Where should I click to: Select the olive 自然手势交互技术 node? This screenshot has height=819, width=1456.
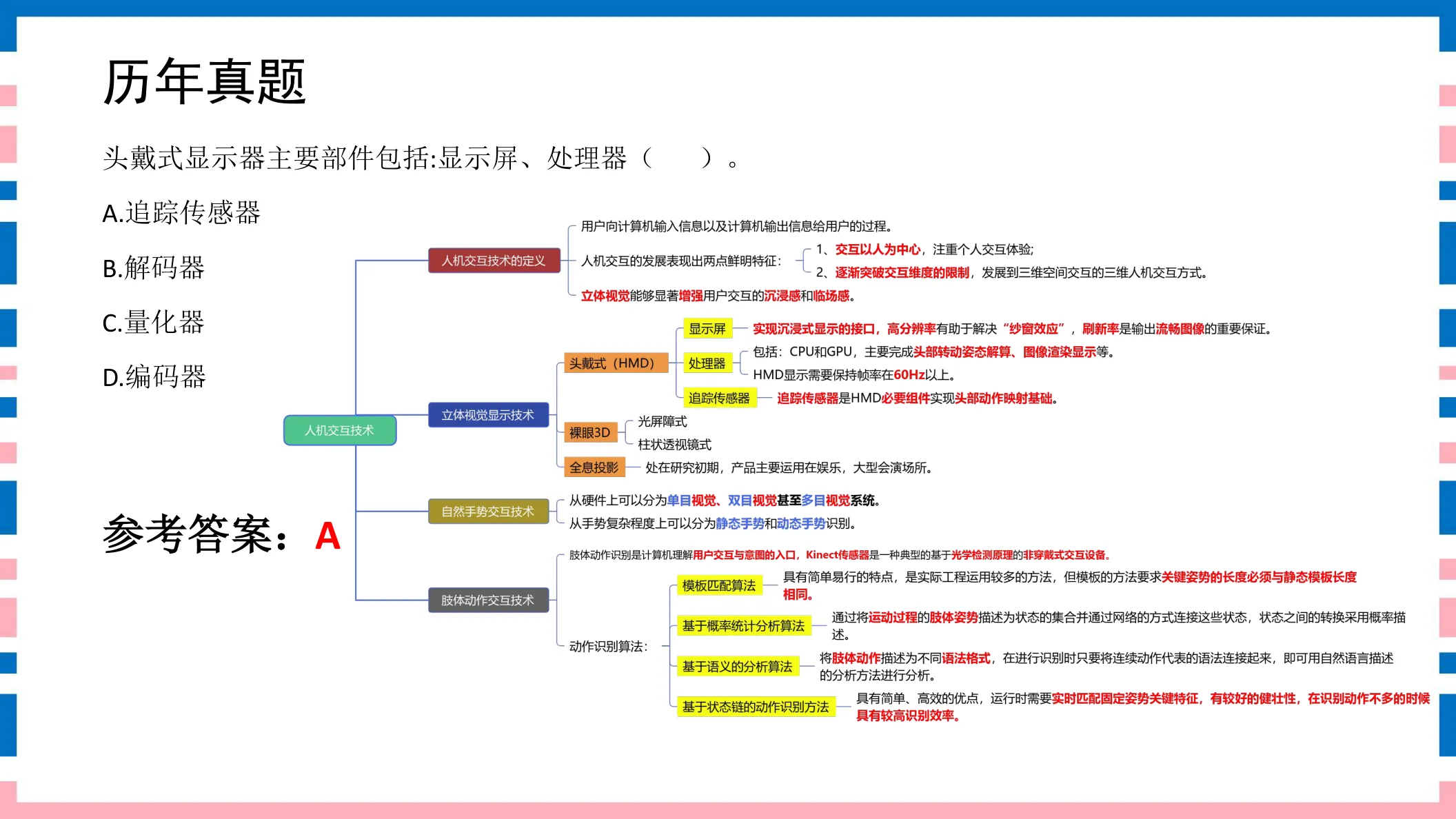click(x=488, y=512)
